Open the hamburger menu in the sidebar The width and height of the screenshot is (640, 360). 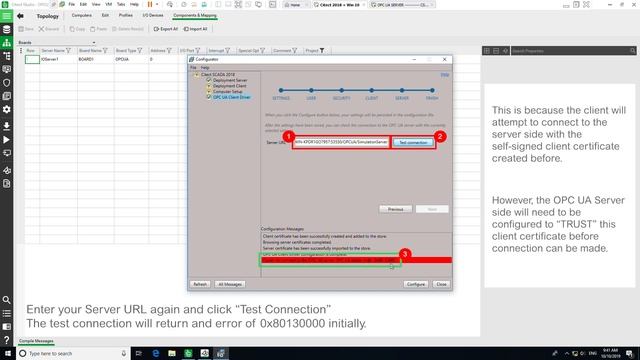coord(7,16)
